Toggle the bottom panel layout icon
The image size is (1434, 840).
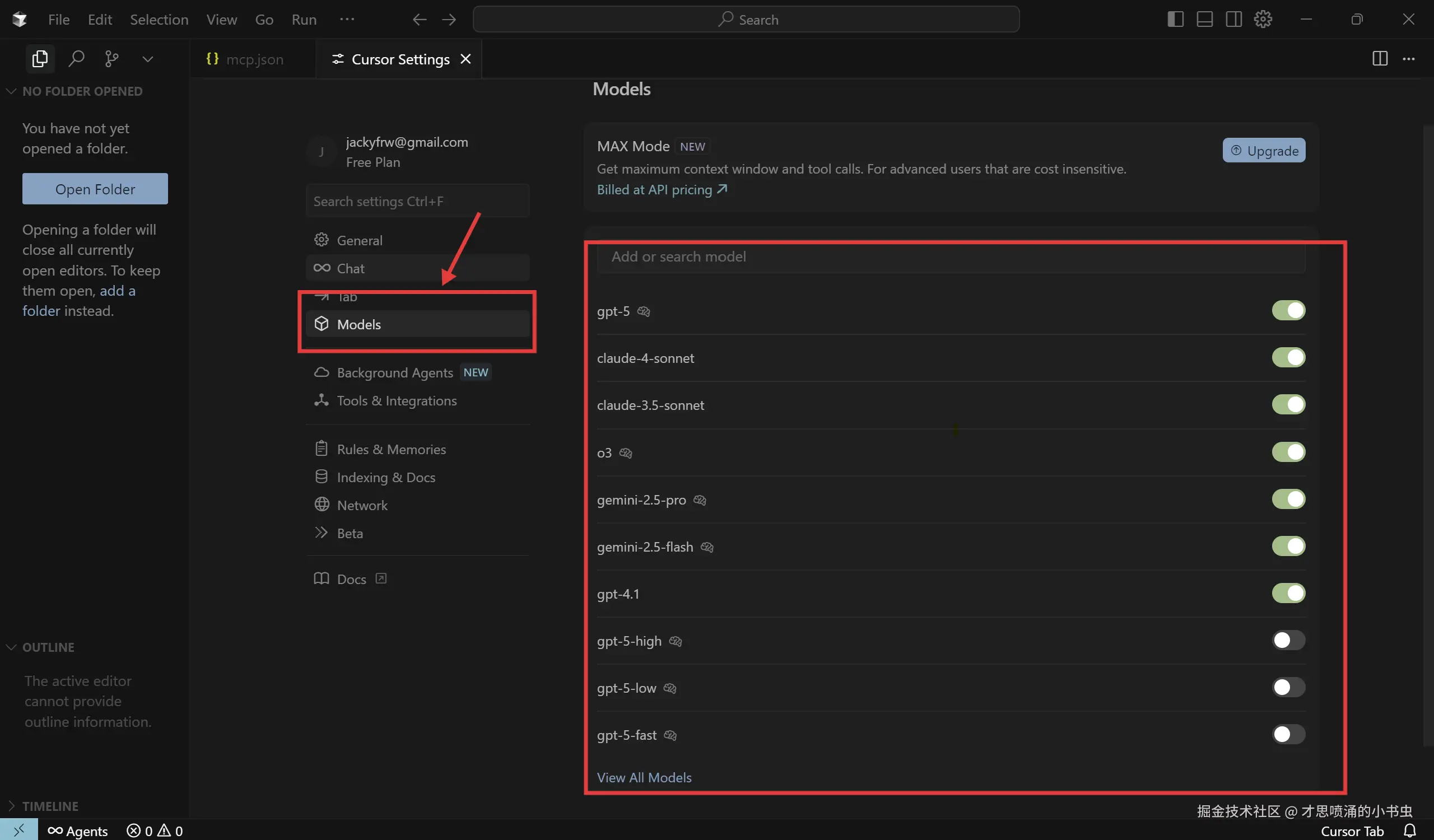tap(1204, 20)
